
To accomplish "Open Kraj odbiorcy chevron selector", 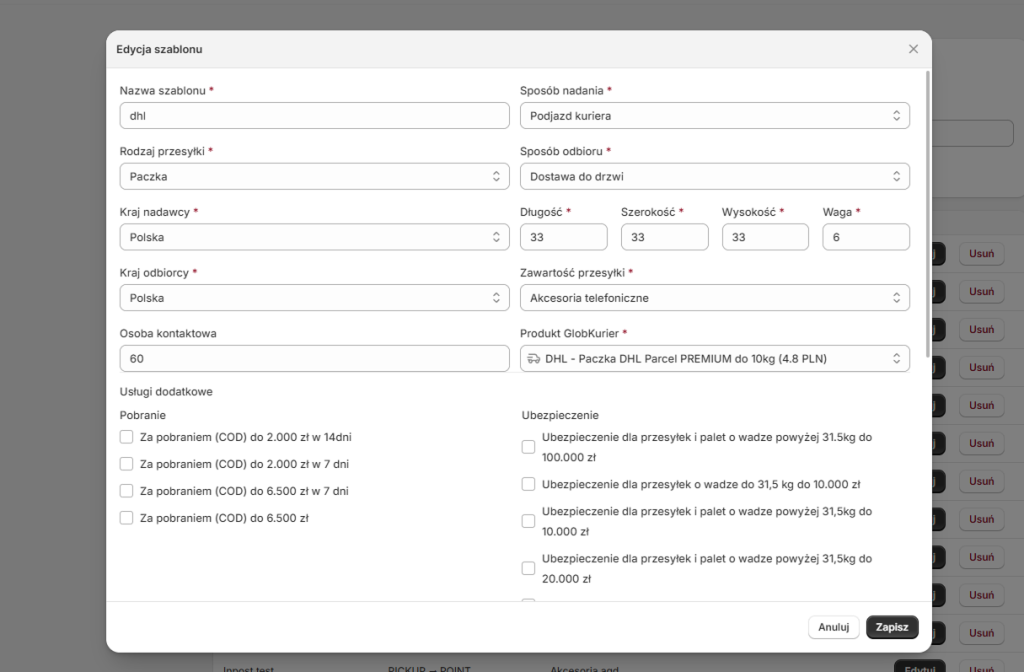I will (496, 298).
